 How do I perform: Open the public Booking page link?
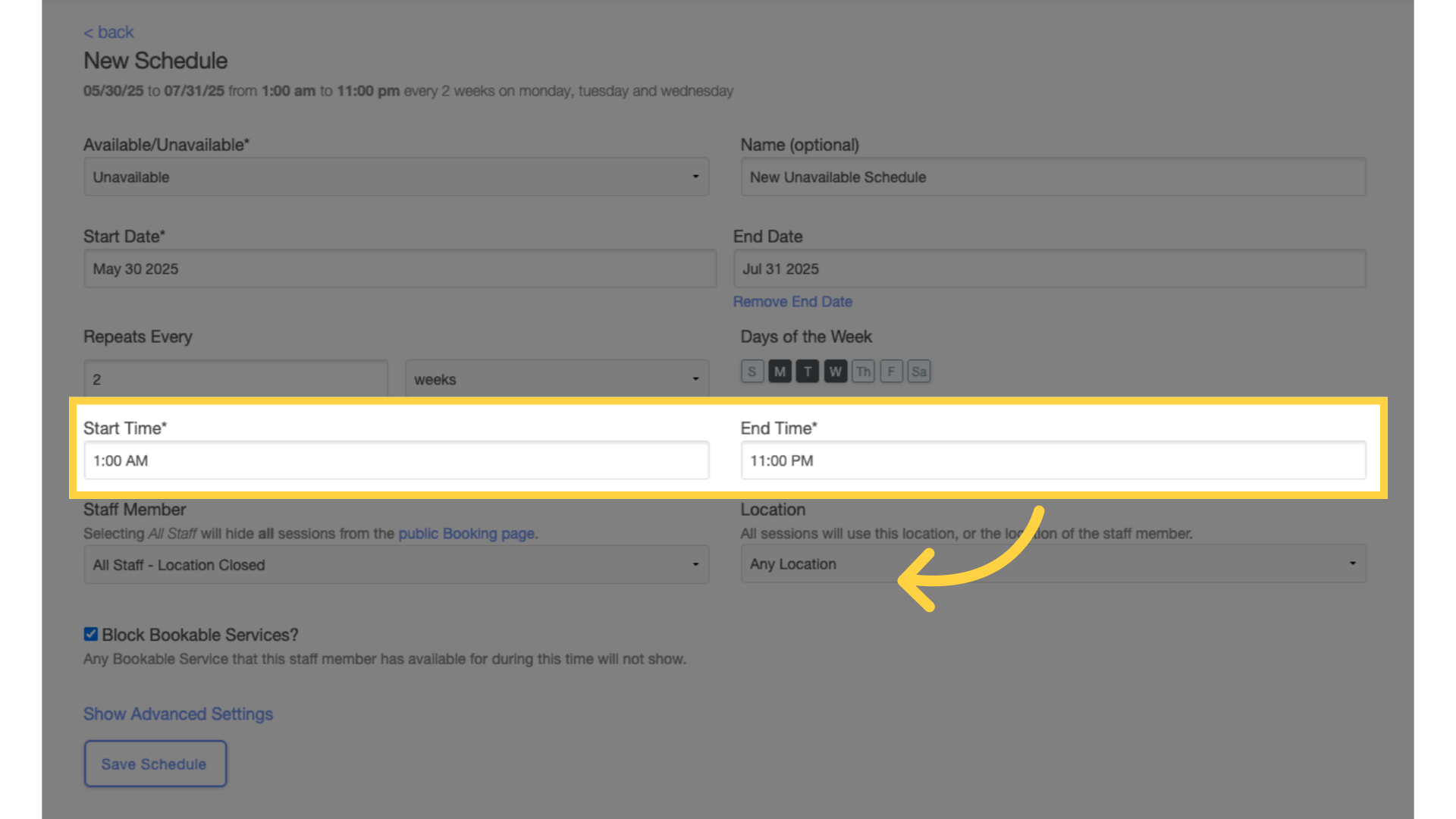[466, 534]
